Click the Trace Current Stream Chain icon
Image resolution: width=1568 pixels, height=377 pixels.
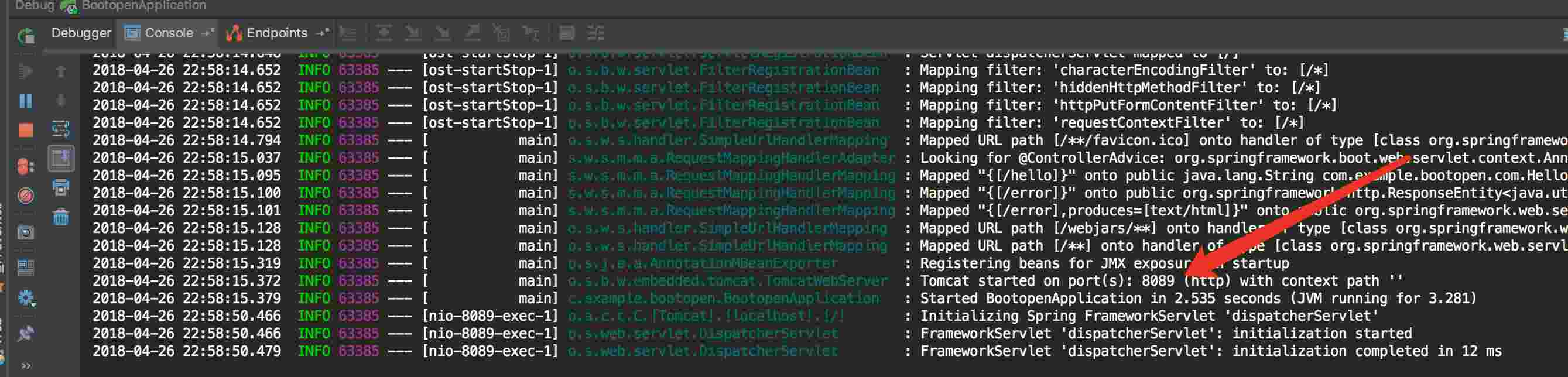click(596, 33)
